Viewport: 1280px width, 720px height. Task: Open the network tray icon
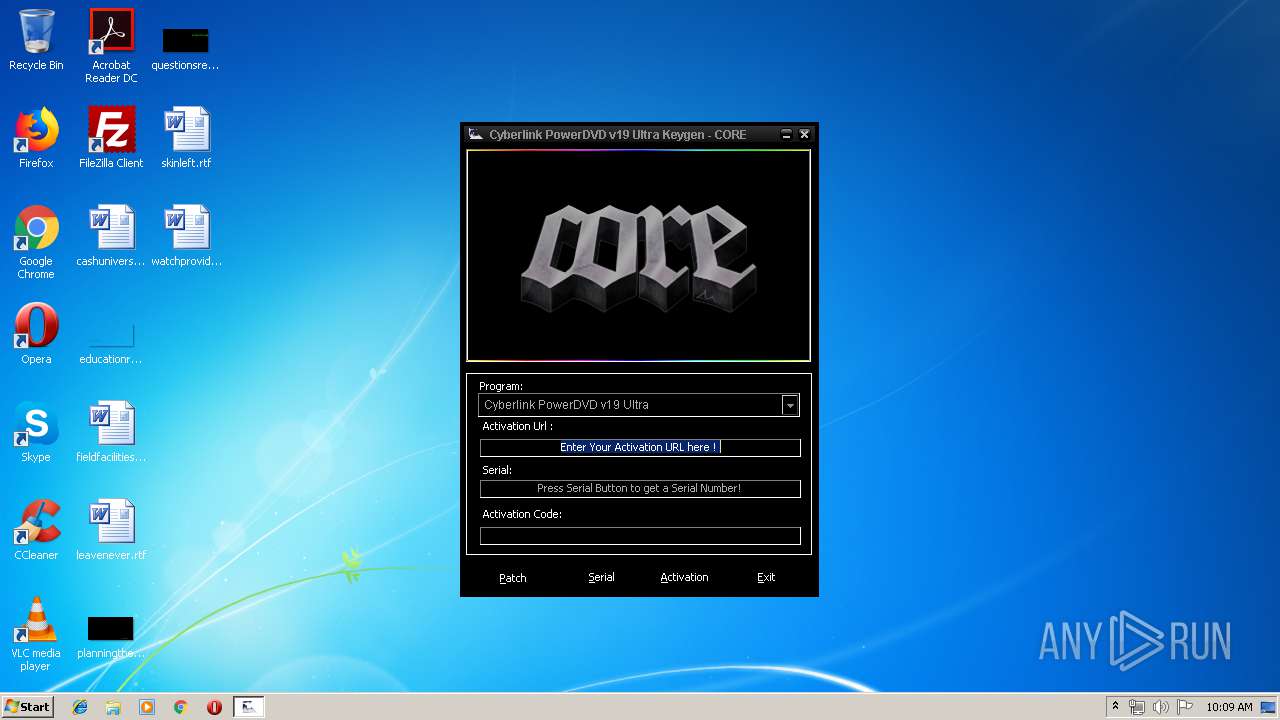1137,707
